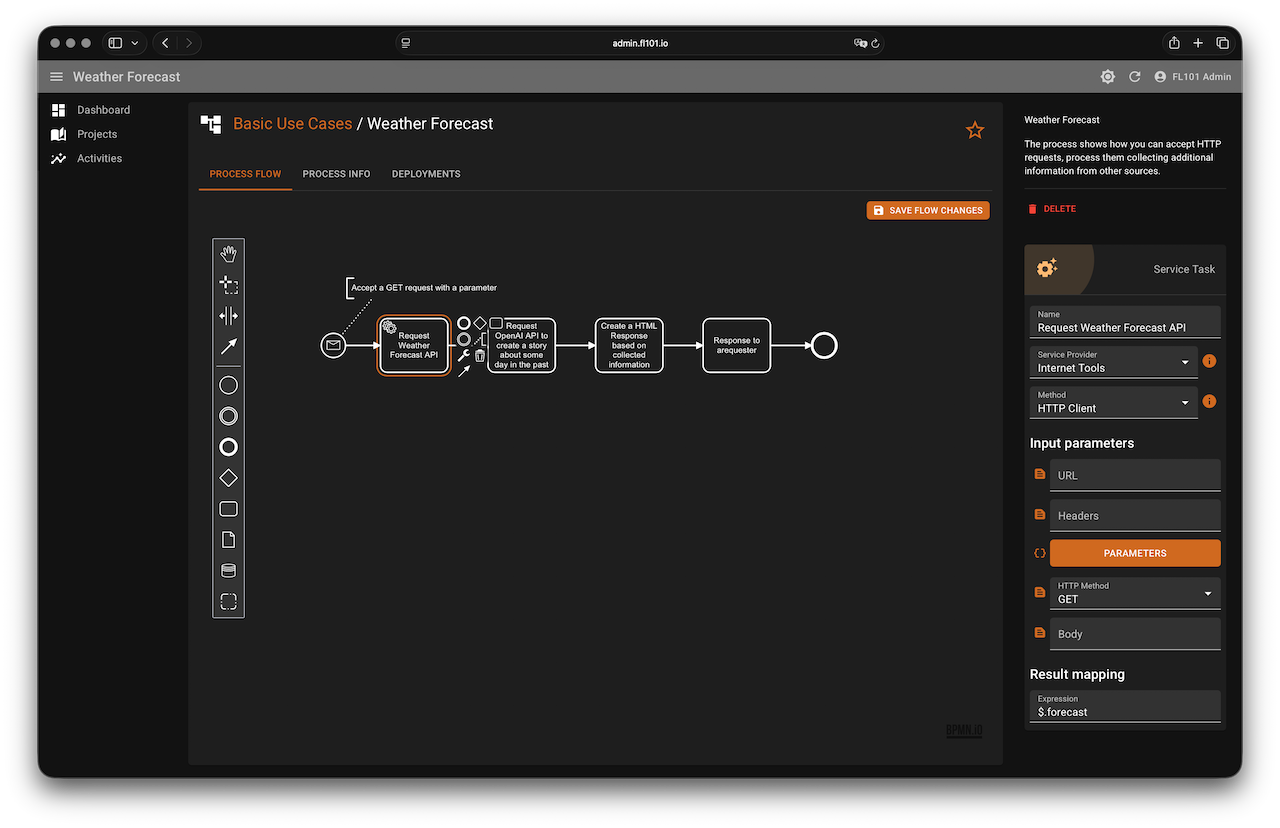Select the global connect arrow tool
Screen dimensions: 1280x828
click(228, 347)
